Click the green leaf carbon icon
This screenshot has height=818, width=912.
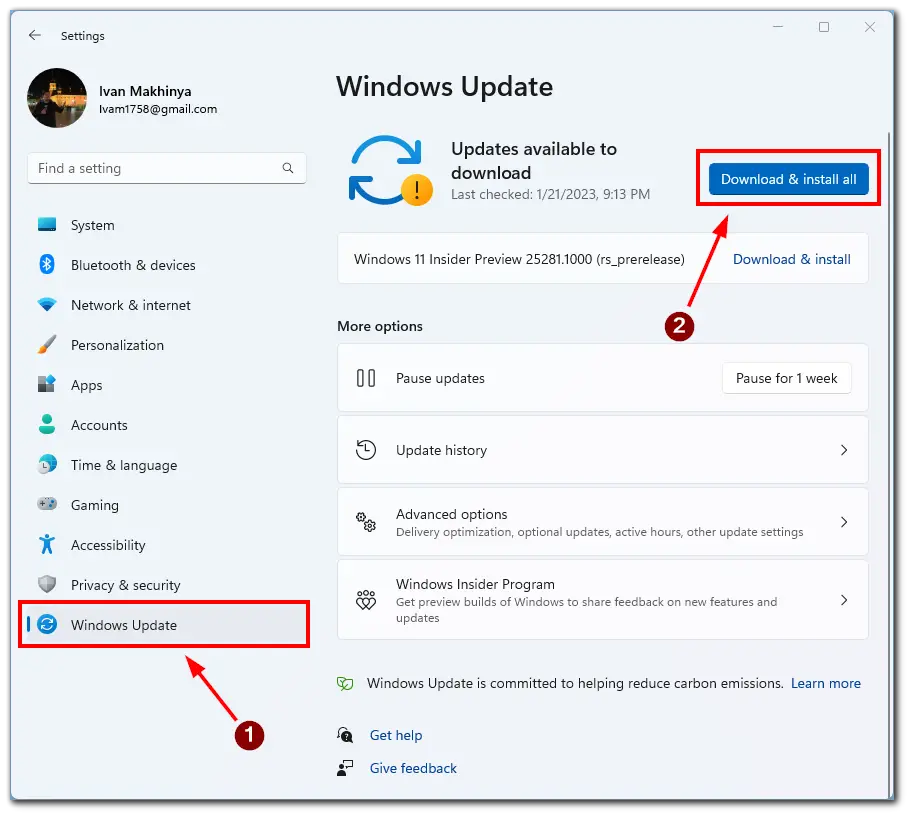pos(345,683)
